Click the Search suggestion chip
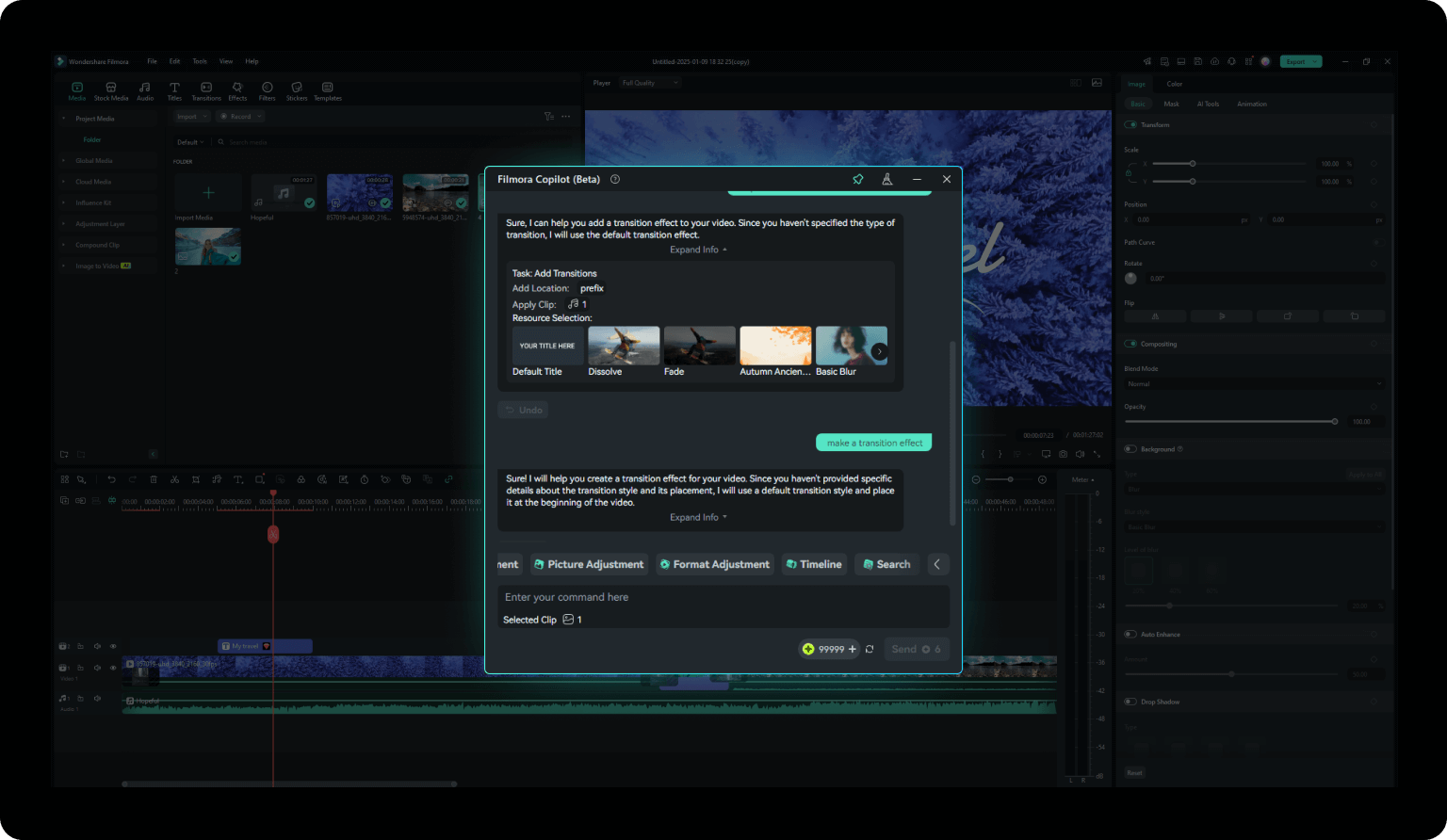 pyautogui.click(x=886, y=564)
